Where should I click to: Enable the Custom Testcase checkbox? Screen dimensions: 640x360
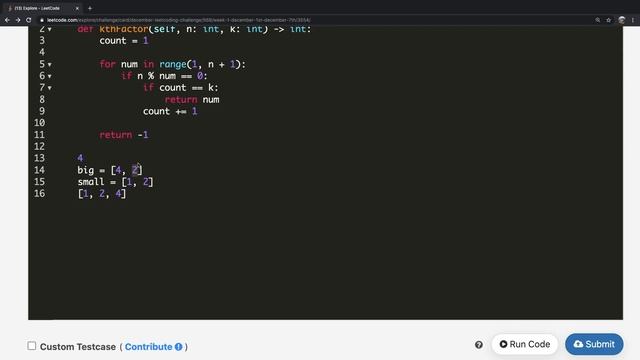pyautogui.click(x=32, y=346)
